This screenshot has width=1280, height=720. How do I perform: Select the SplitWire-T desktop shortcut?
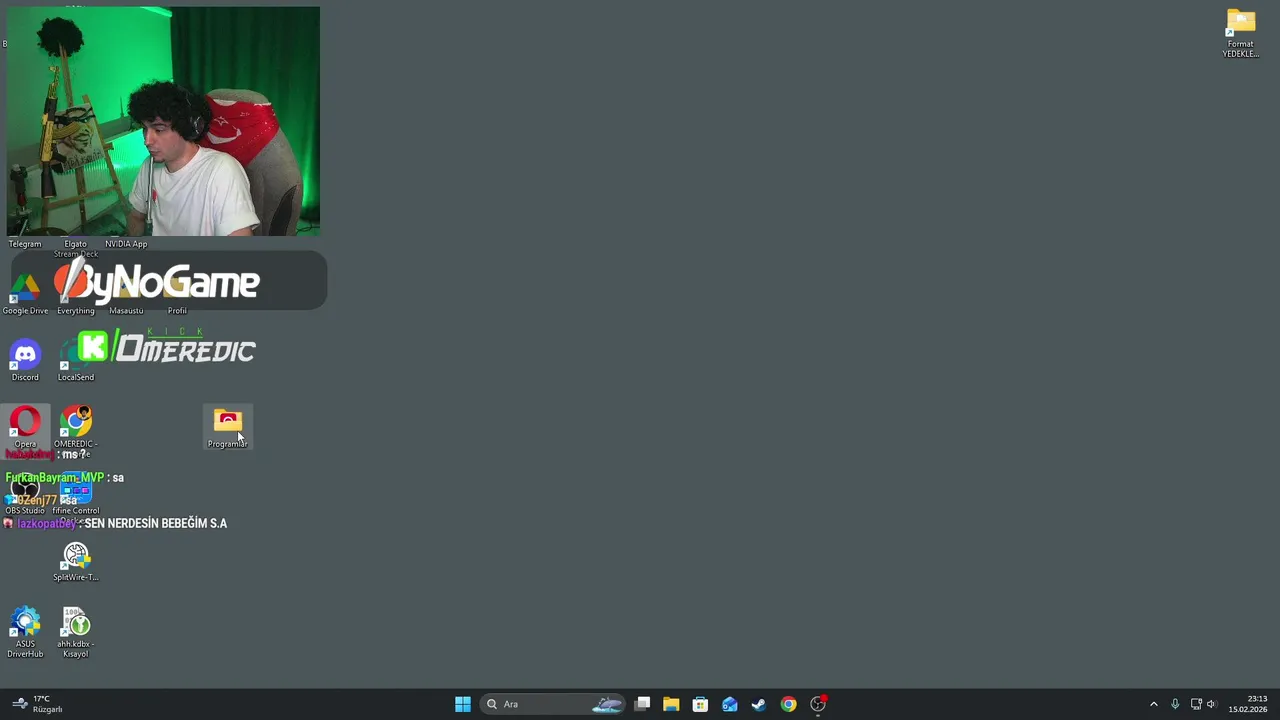pos(76,562)
